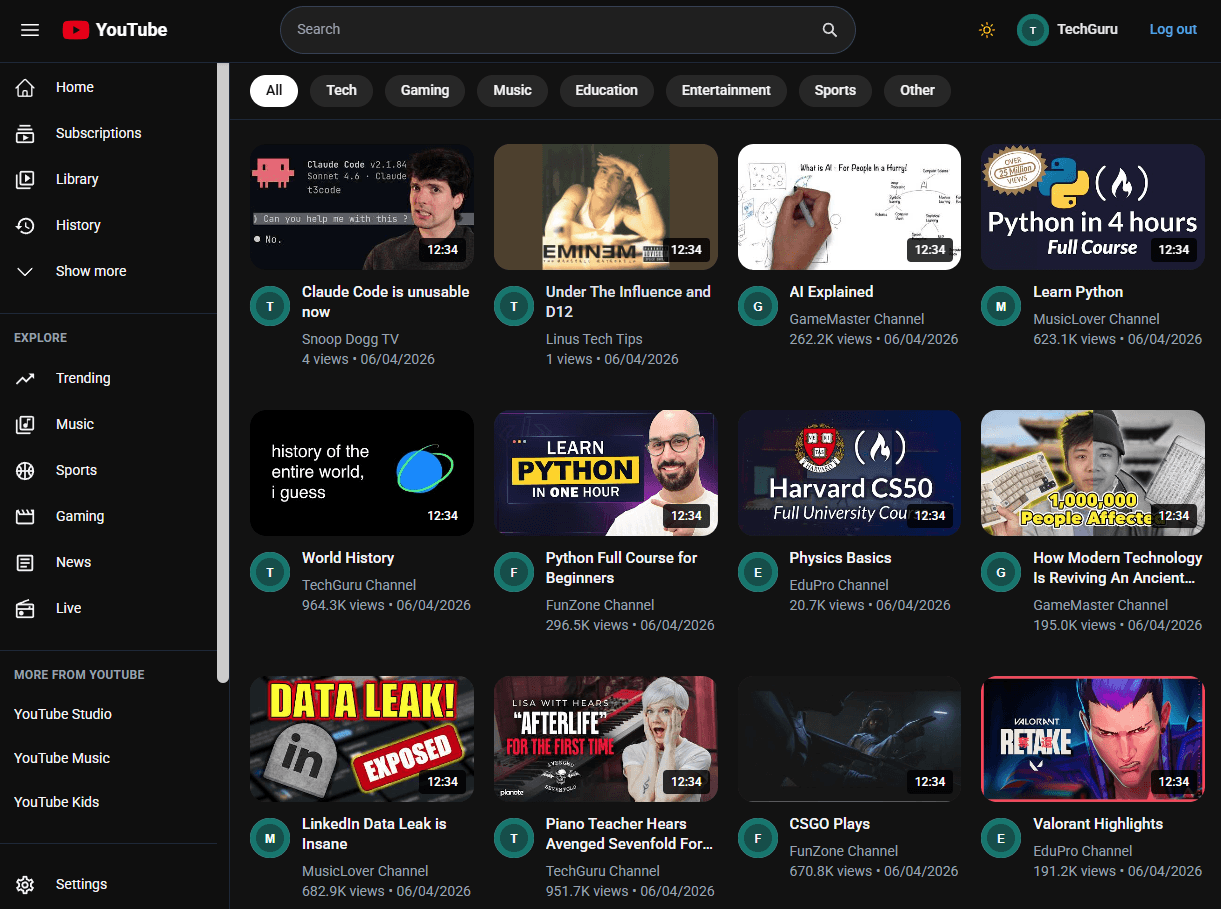
Task: Open the hamburger menu icon
Action: [30, 30]
